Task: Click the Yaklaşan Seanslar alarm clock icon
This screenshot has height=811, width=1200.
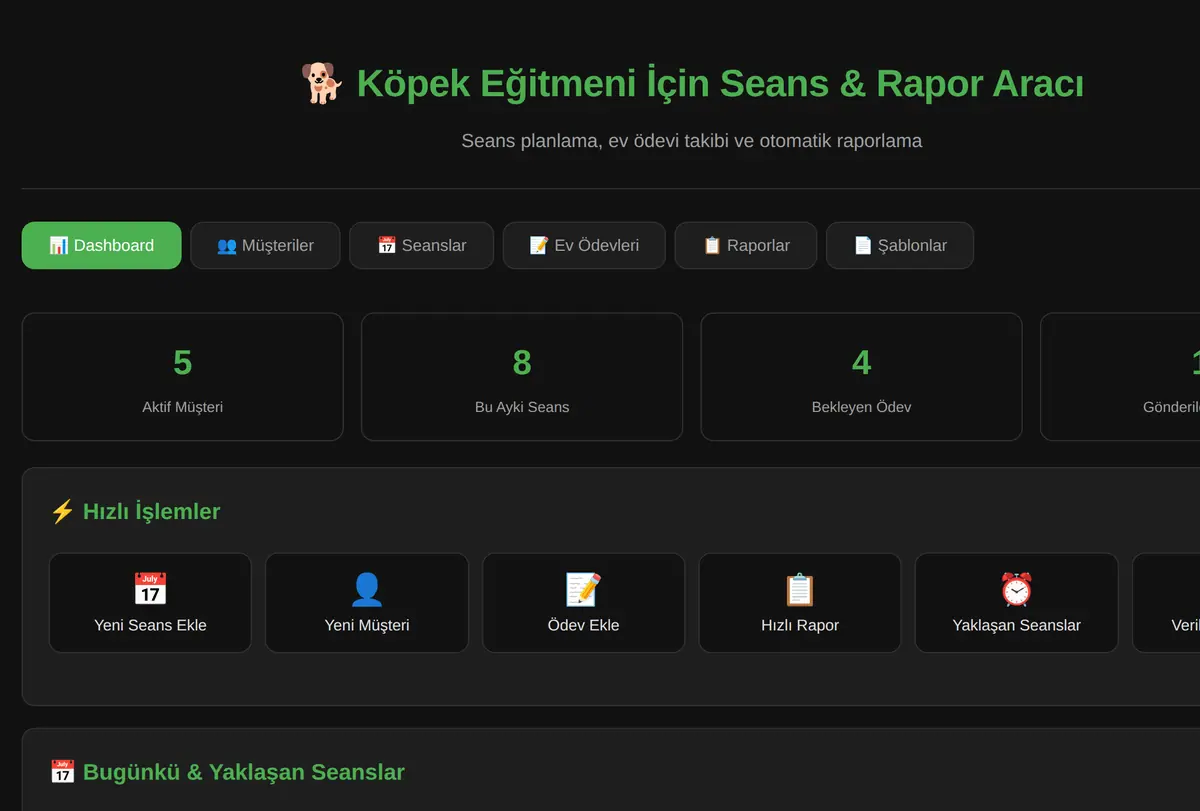Action: point(1016,589)
